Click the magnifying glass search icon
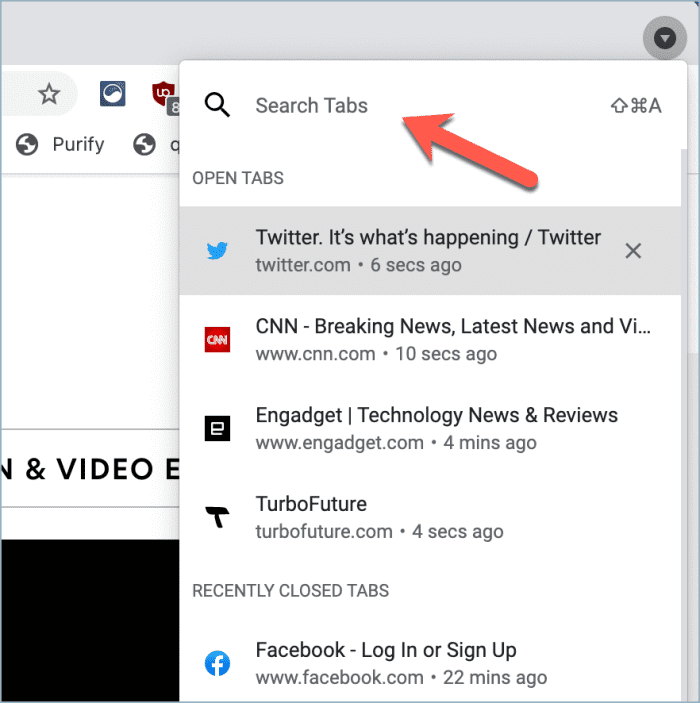The width and height of the screenshot is (700, 703). pyautogui.click(x=217, y=105)
